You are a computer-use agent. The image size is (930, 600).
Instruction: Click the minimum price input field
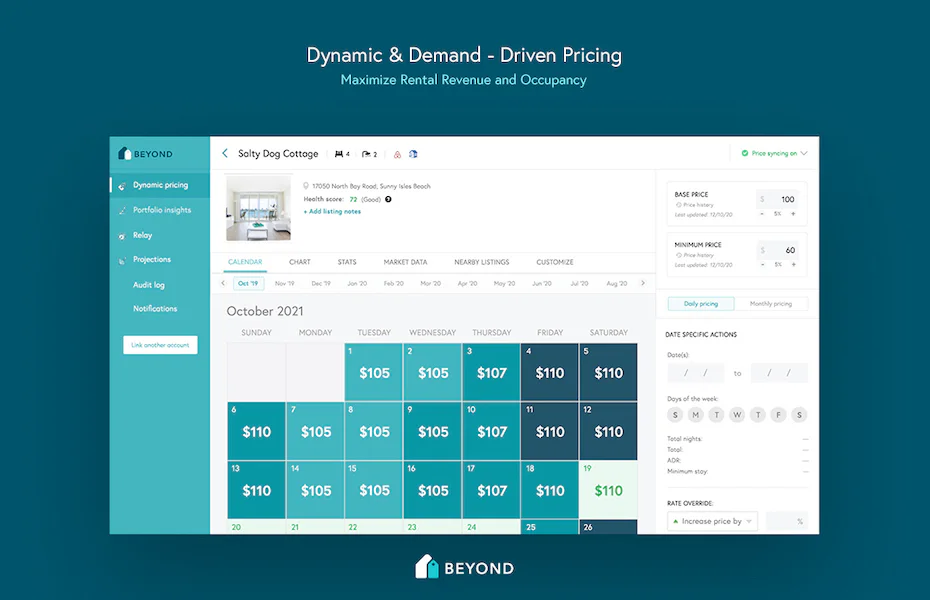778,250
